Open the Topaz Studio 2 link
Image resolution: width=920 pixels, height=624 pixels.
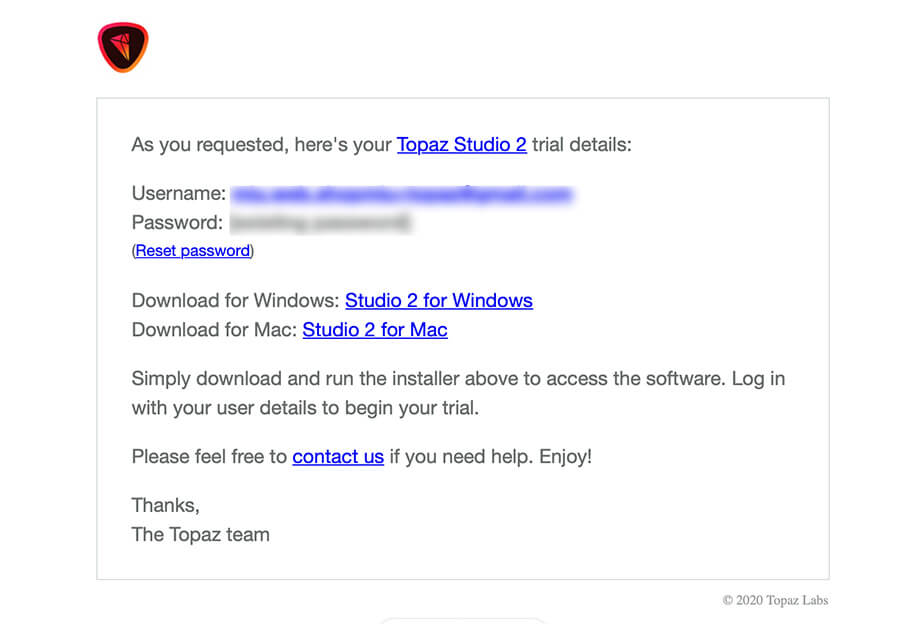tap(462, 144)
